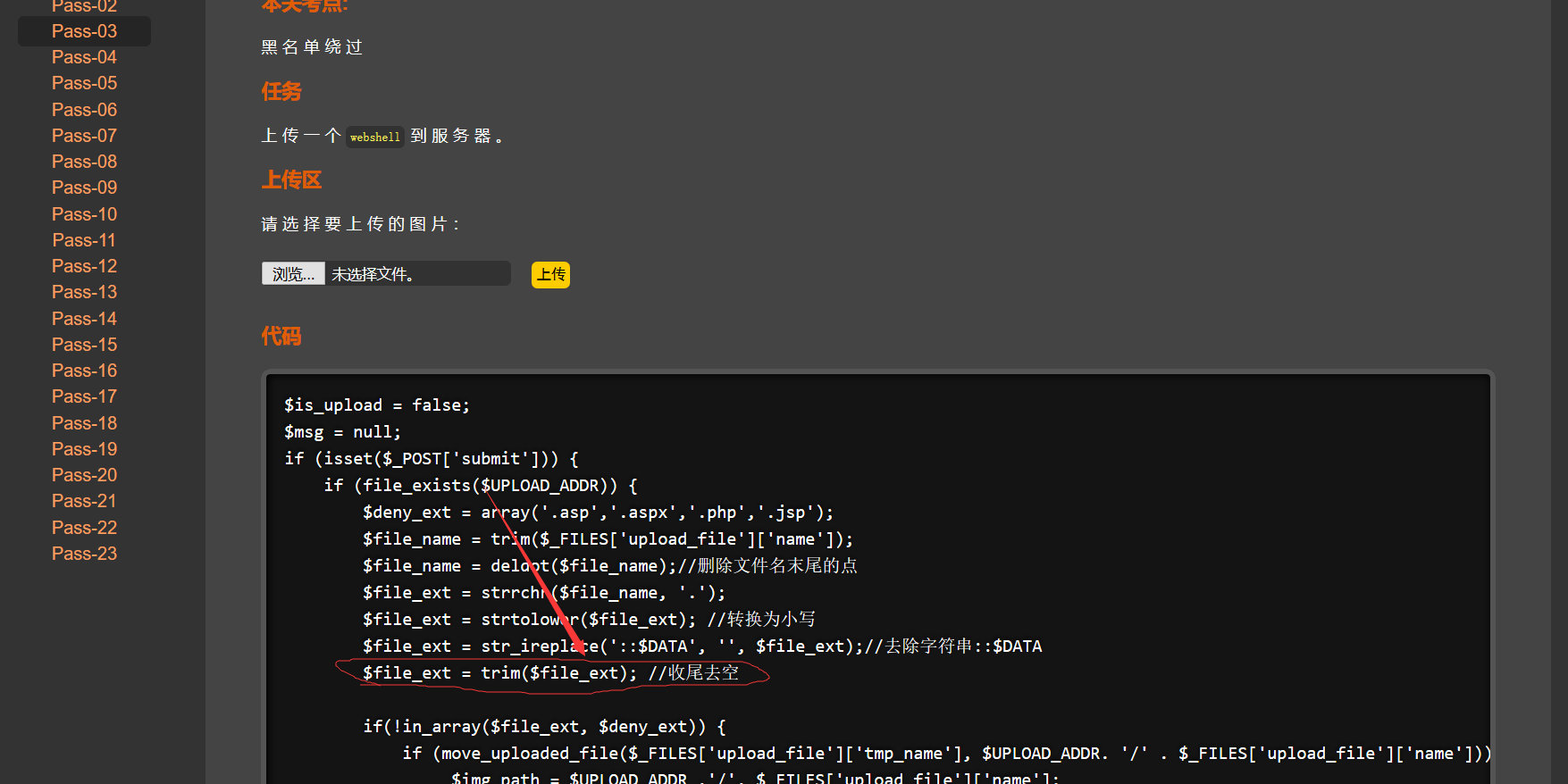Screen dimensions: 1568x784
Task: Click the if (isset($_POST['submit'])) line
Action: (x=432, y=459)
